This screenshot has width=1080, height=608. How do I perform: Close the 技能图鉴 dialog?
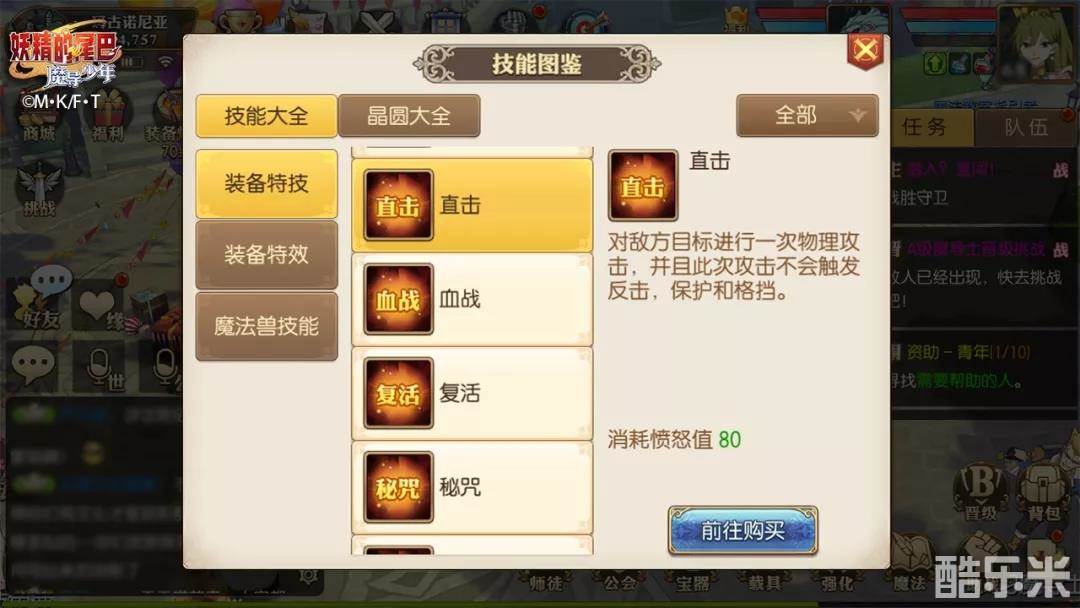(865, 50)
